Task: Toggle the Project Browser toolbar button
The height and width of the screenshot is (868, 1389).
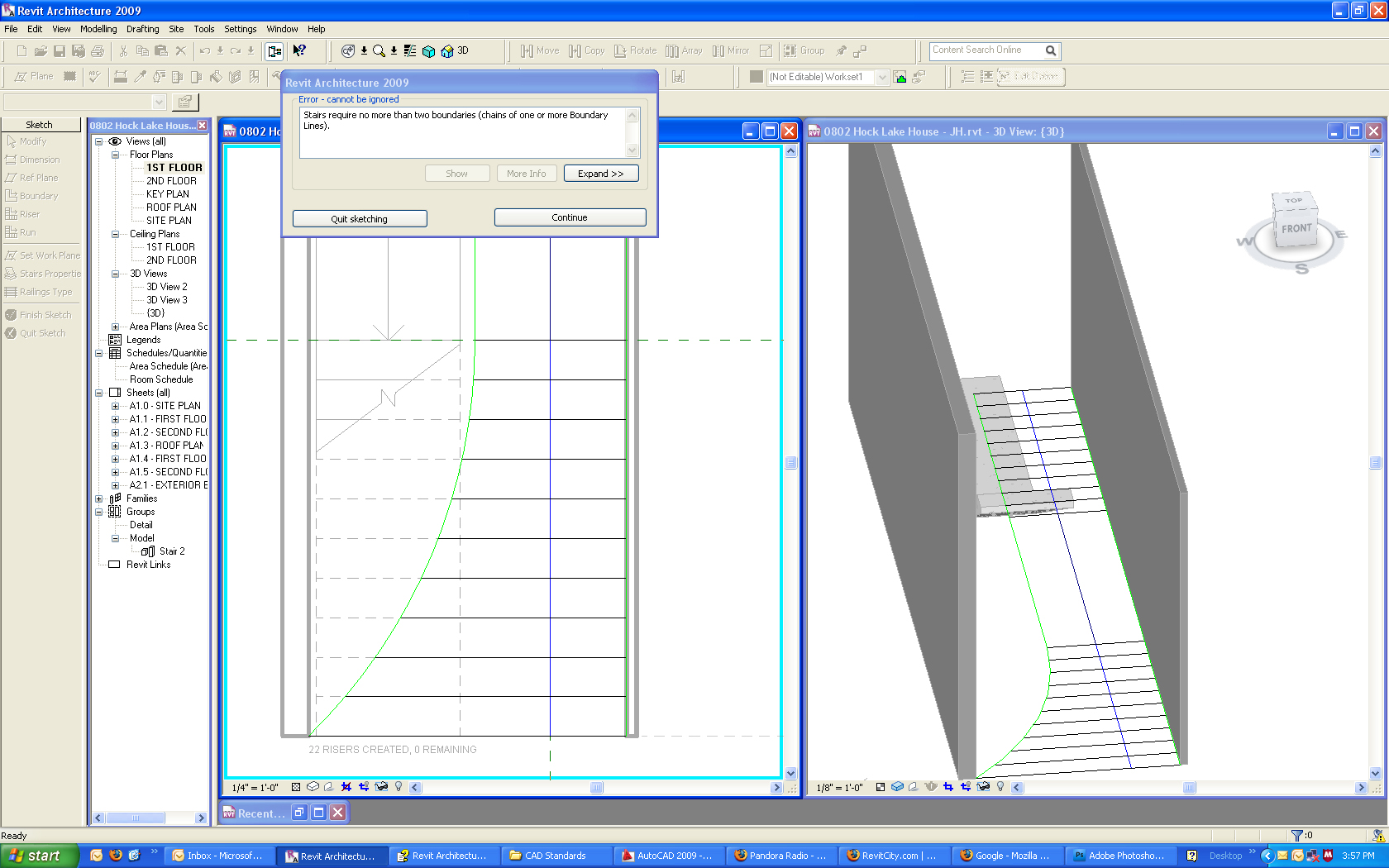Action: click(x=274, y=51)
